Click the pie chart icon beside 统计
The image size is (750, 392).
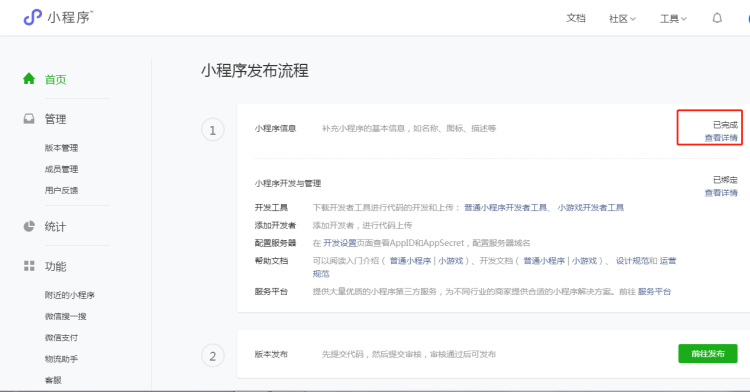click(29, 226)
